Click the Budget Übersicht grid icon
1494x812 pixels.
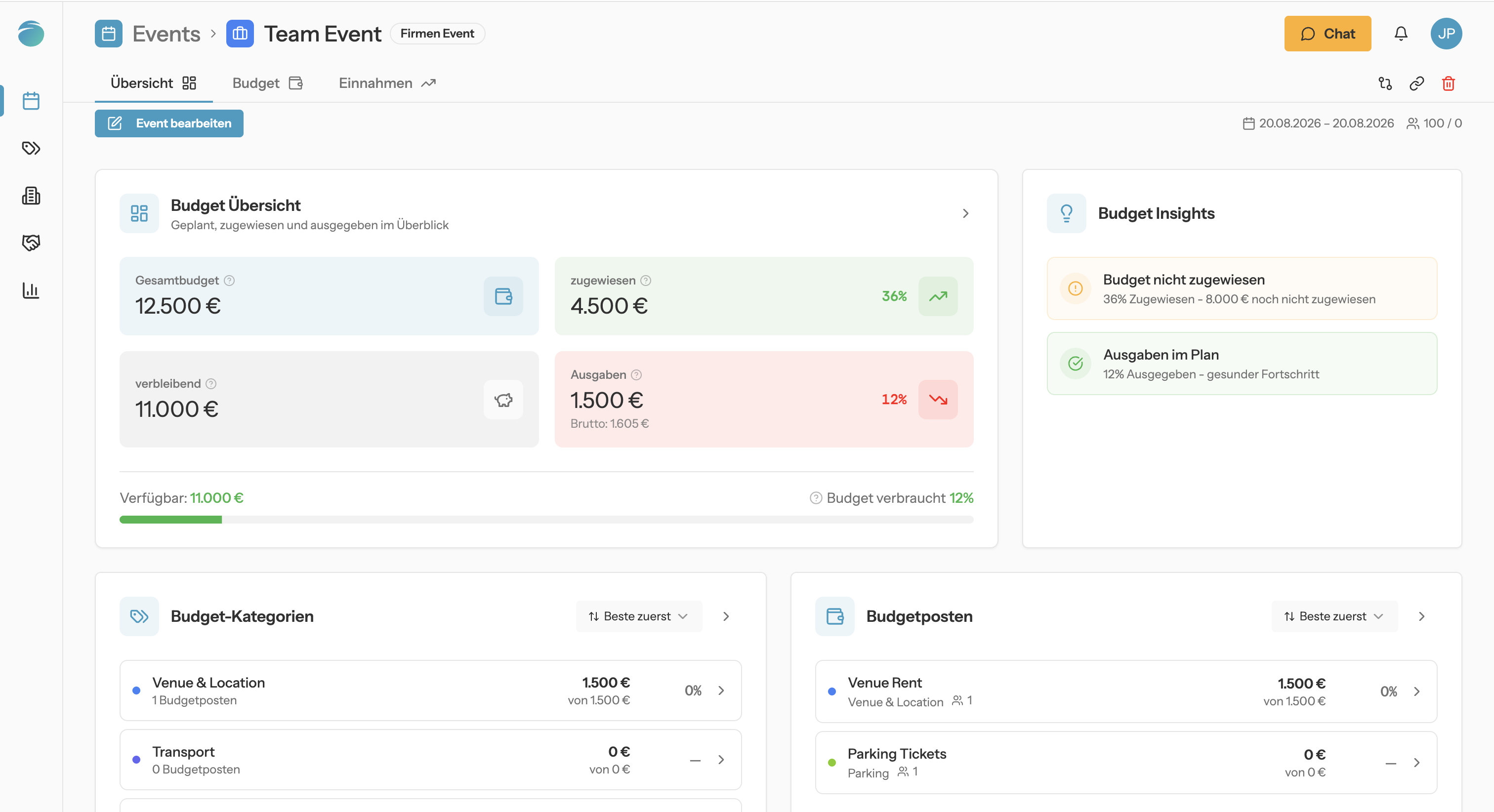coord(139,213)
